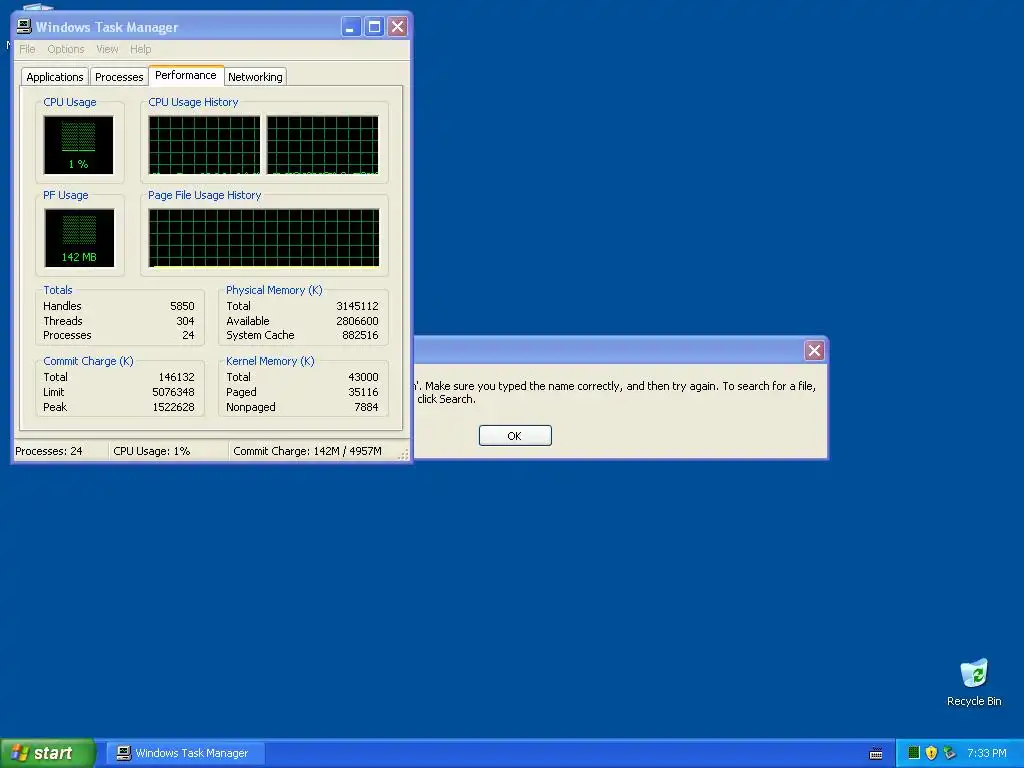This screenshot has width=1024, height=768.
Task: Click Commit Charge Limit value 5076348
Action: 173,392
